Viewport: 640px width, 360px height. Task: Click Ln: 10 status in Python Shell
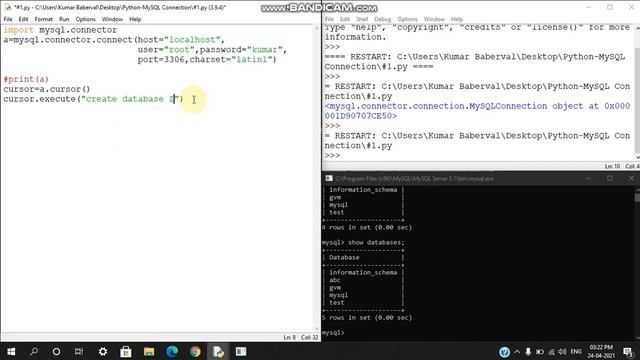612,166
